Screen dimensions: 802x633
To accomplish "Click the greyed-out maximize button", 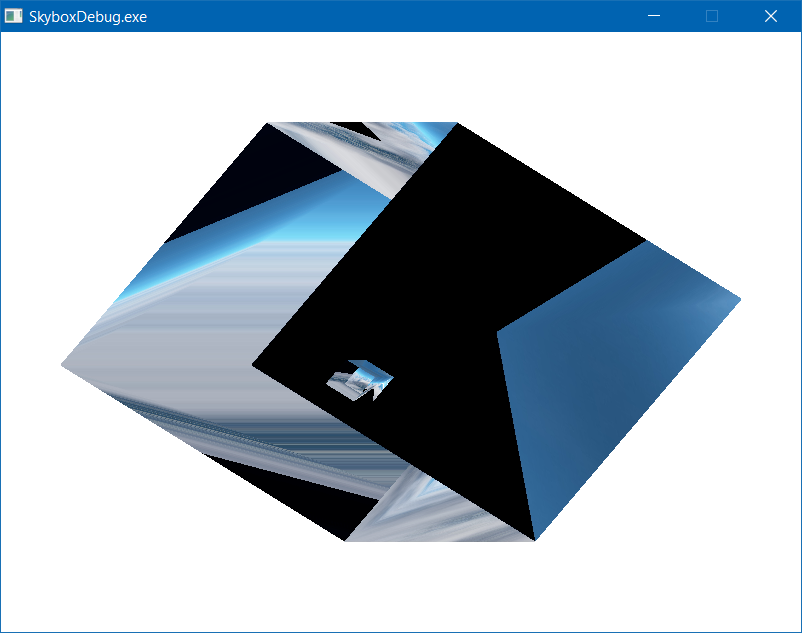I will point(712,16).
